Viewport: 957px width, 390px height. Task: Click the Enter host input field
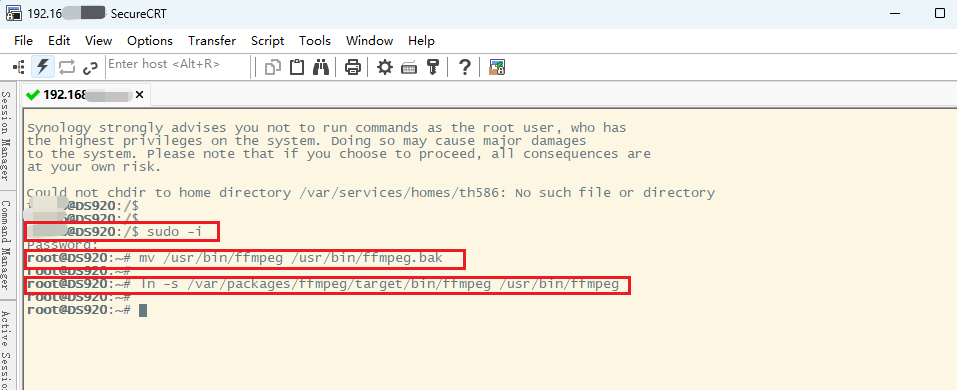pos(178,66)
